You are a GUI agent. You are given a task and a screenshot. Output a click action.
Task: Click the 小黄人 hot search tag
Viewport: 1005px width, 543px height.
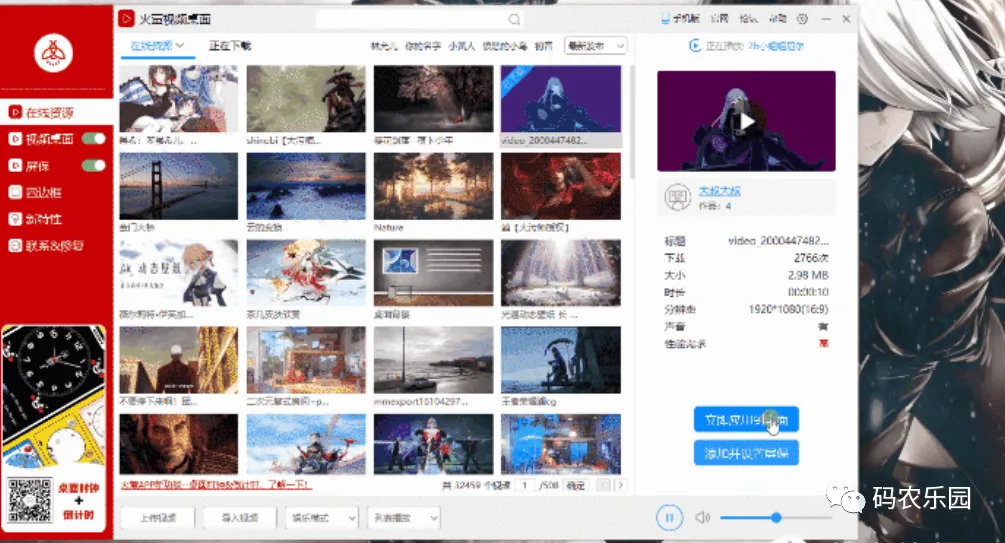coord(461,46)
